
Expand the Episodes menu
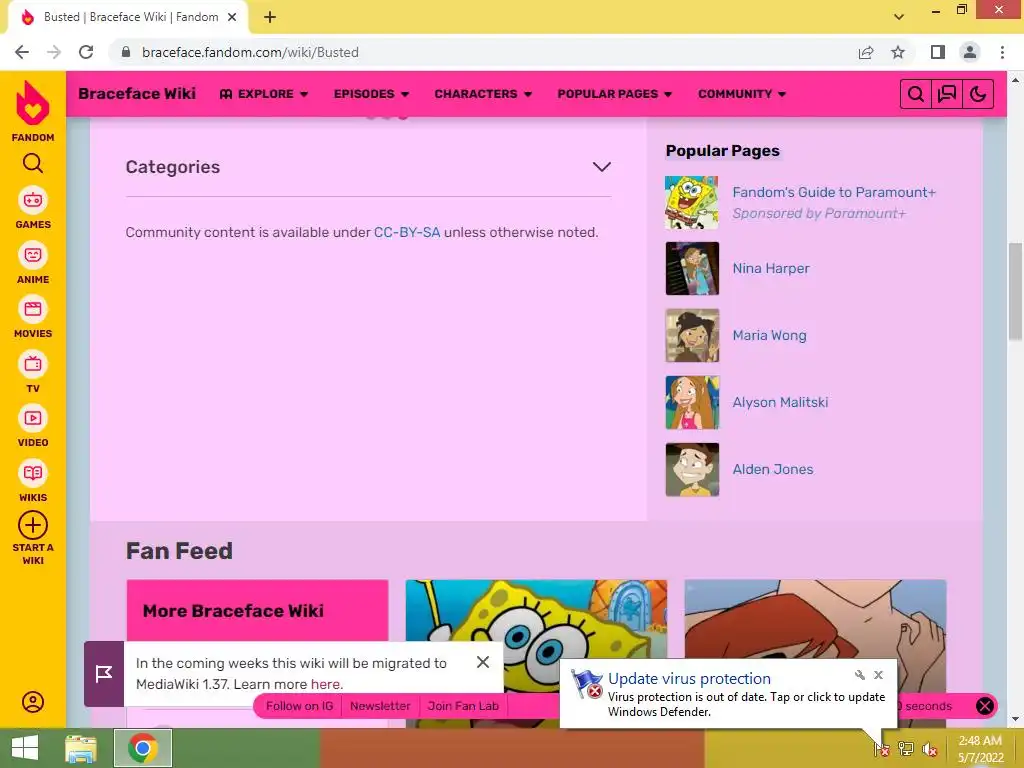pyautogui.click(x=372, y=94)
